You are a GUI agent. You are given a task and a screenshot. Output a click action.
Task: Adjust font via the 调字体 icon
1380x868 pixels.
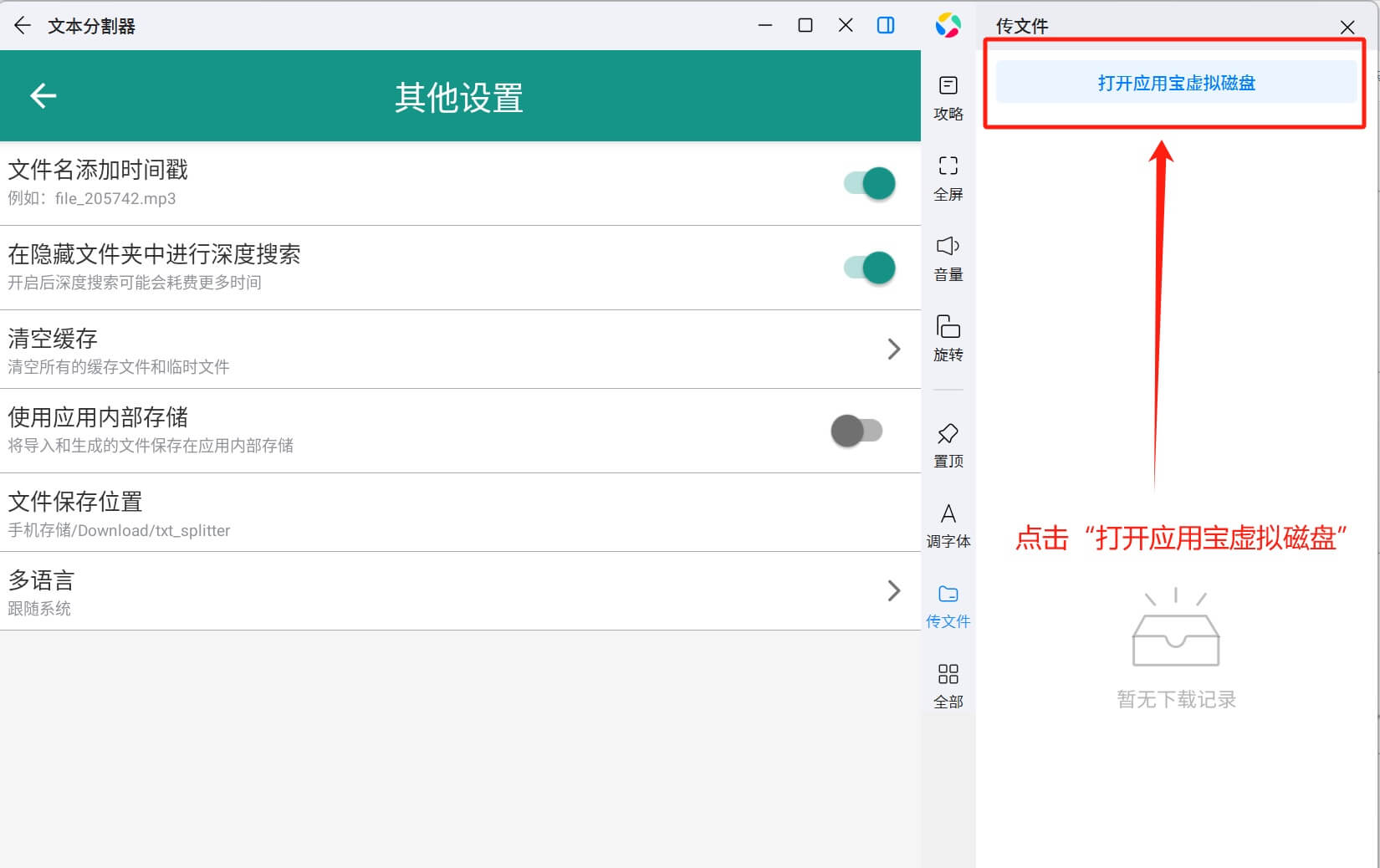click(948, 525)
